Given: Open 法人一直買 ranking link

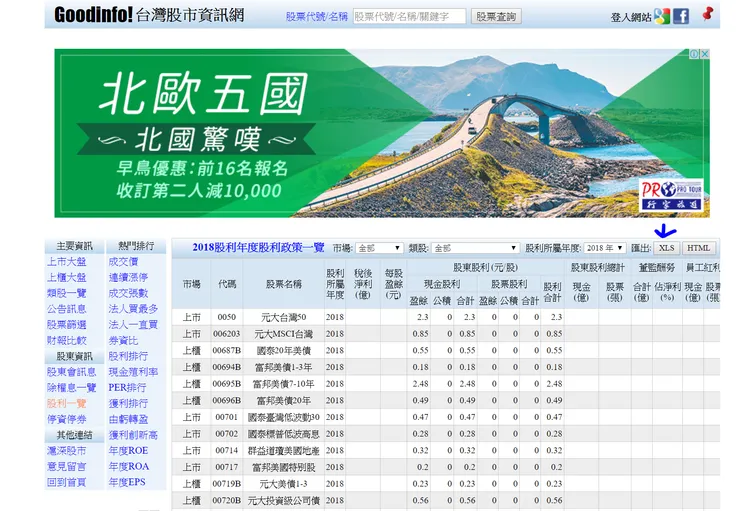Looking at the screenshot, I should 133,325.
